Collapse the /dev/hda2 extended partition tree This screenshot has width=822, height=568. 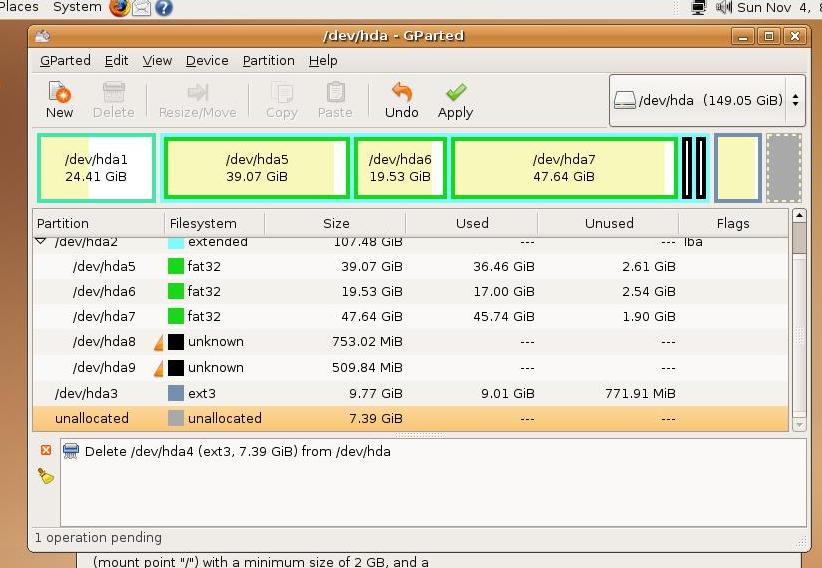click(41, 242)
